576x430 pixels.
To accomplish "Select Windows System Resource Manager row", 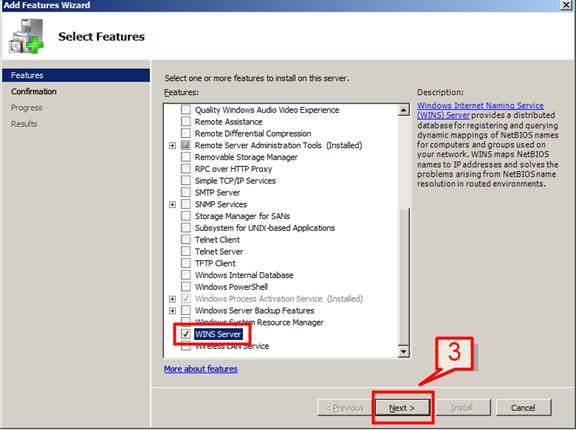I will coord(259,322).
